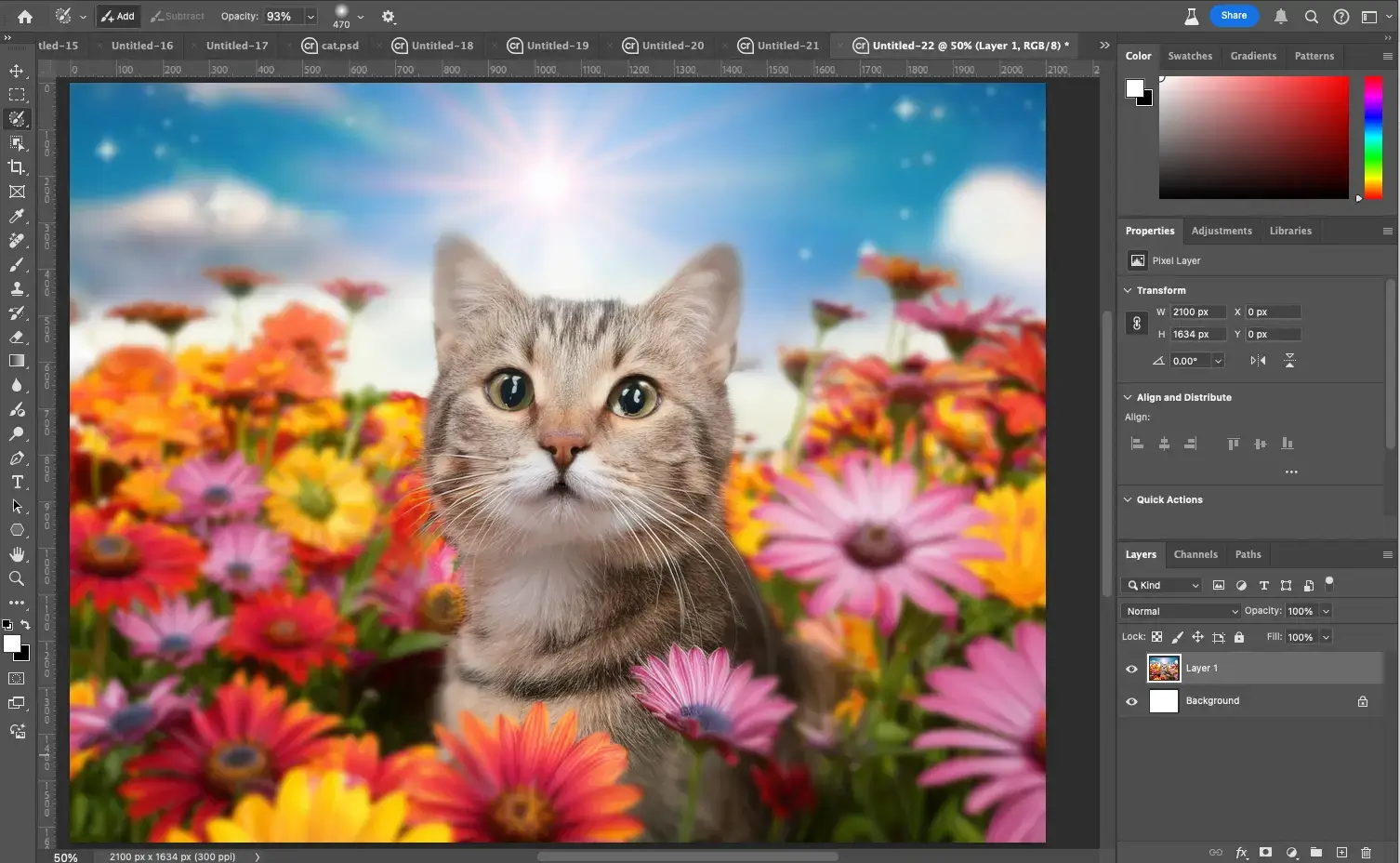Open the Opacity dropdown in the options bar

click(x=310, y=16)
